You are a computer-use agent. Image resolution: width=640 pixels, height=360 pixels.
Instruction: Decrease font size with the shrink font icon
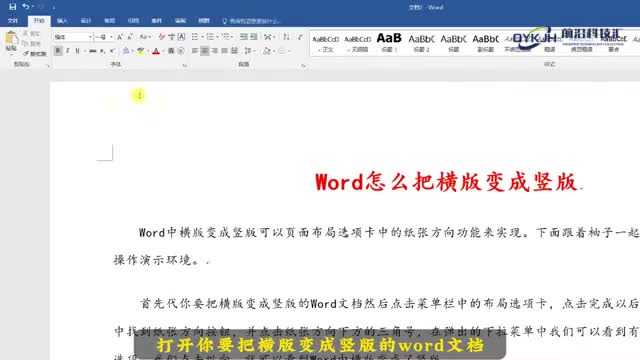pos(130,37)
